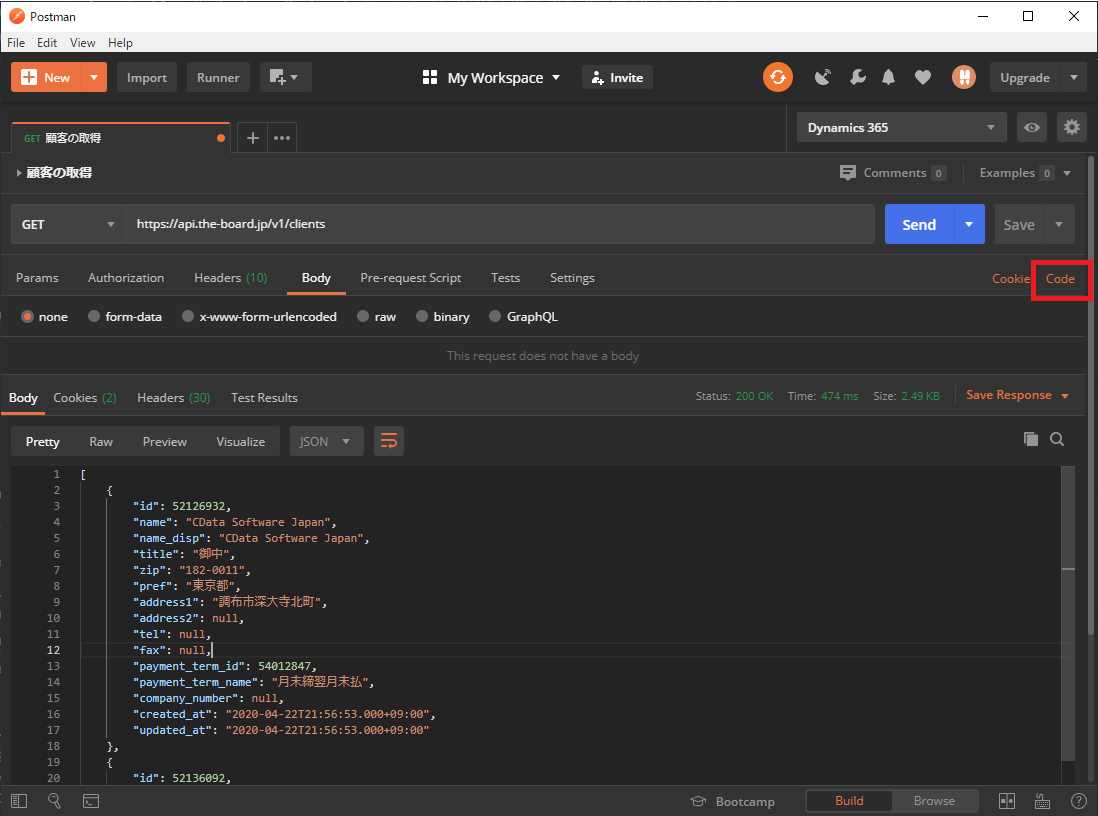Click the Code link
Viewport: 1098px width, 816px height.
[1060, 278]
